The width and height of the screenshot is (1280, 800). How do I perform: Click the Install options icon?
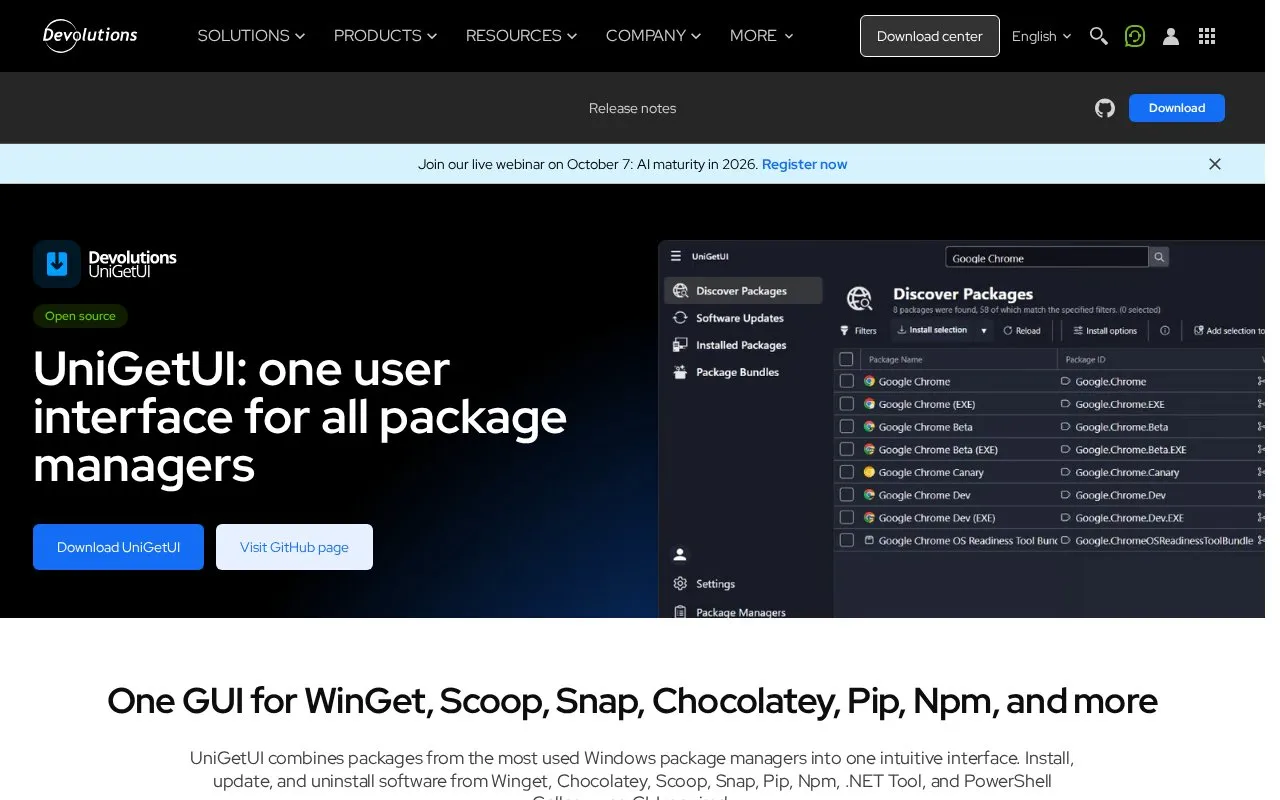(x=1078, y=331)
